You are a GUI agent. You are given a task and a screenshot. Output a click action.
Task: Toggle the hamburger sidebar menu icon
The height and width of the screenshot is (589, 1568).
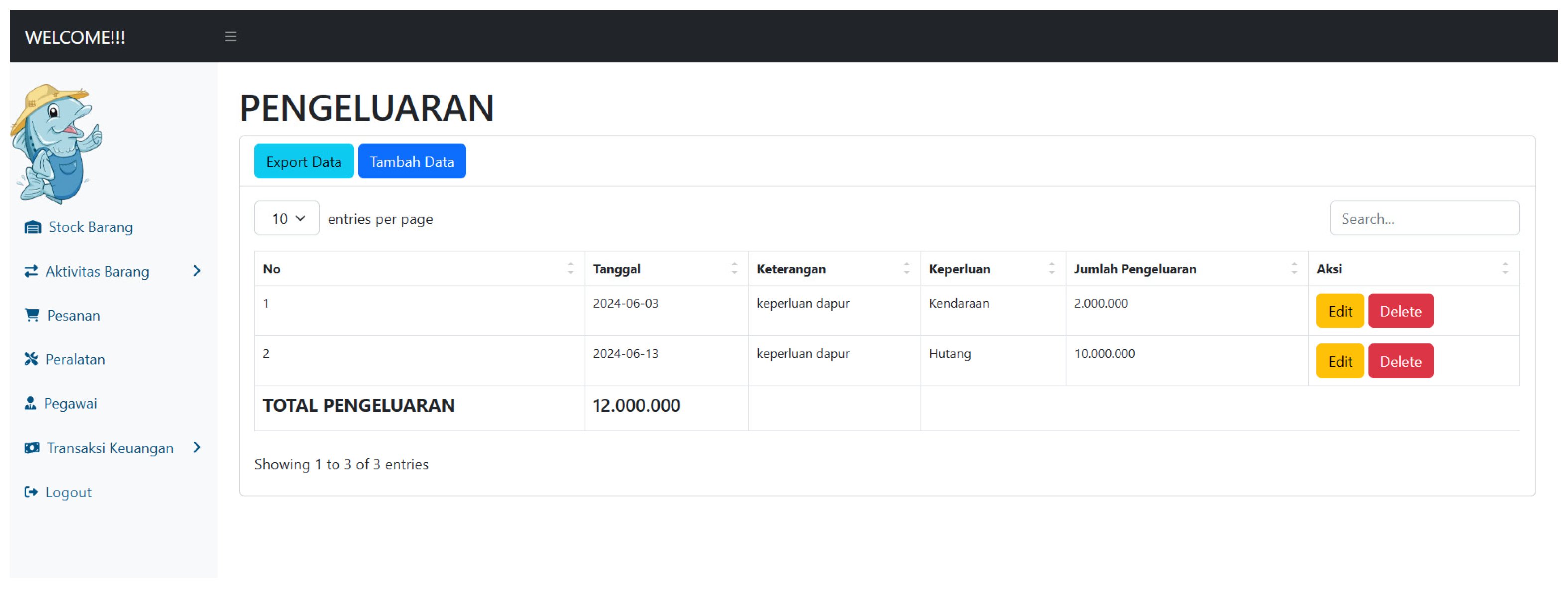pos(230,36)
